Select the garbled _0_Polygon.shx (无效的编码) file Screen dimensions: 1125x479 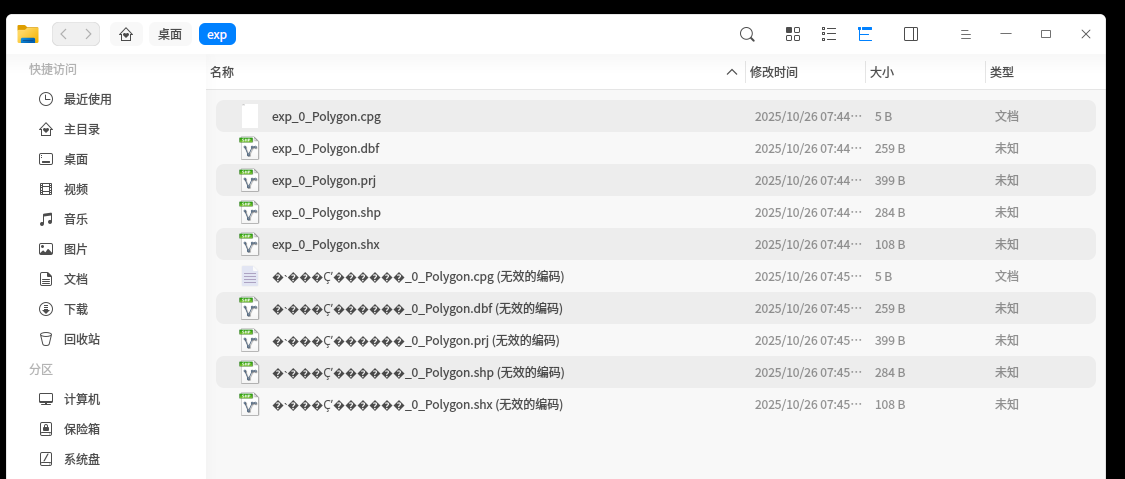[656, 404]
